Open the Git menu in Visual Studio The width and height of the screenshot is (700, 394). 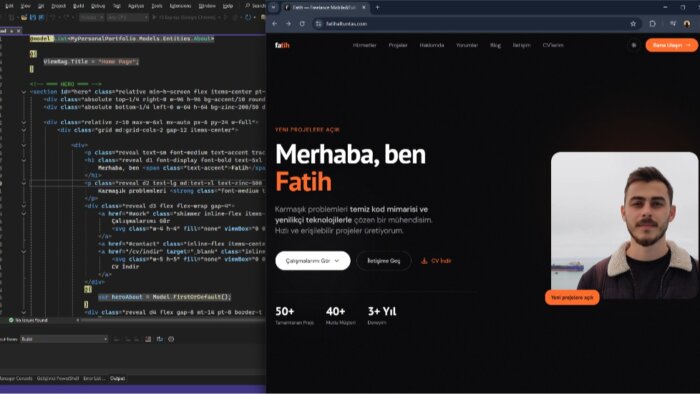41,6
